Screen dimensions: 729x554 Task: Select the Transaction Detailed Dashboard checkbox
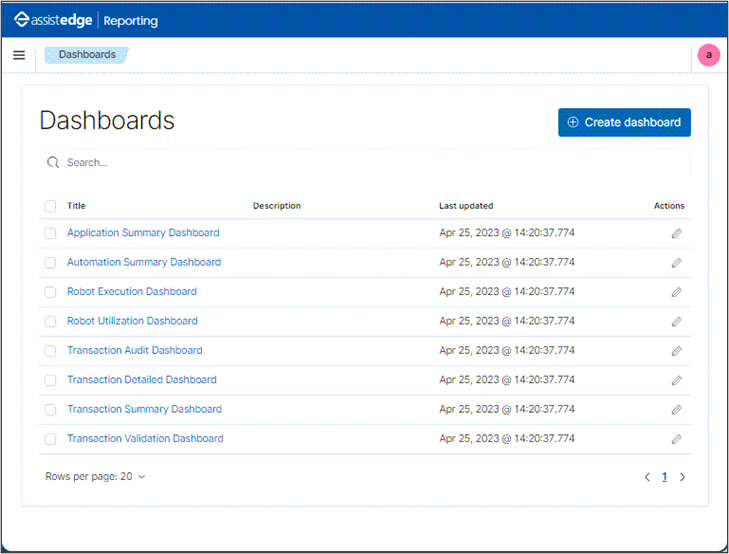[x=50, y=380]
